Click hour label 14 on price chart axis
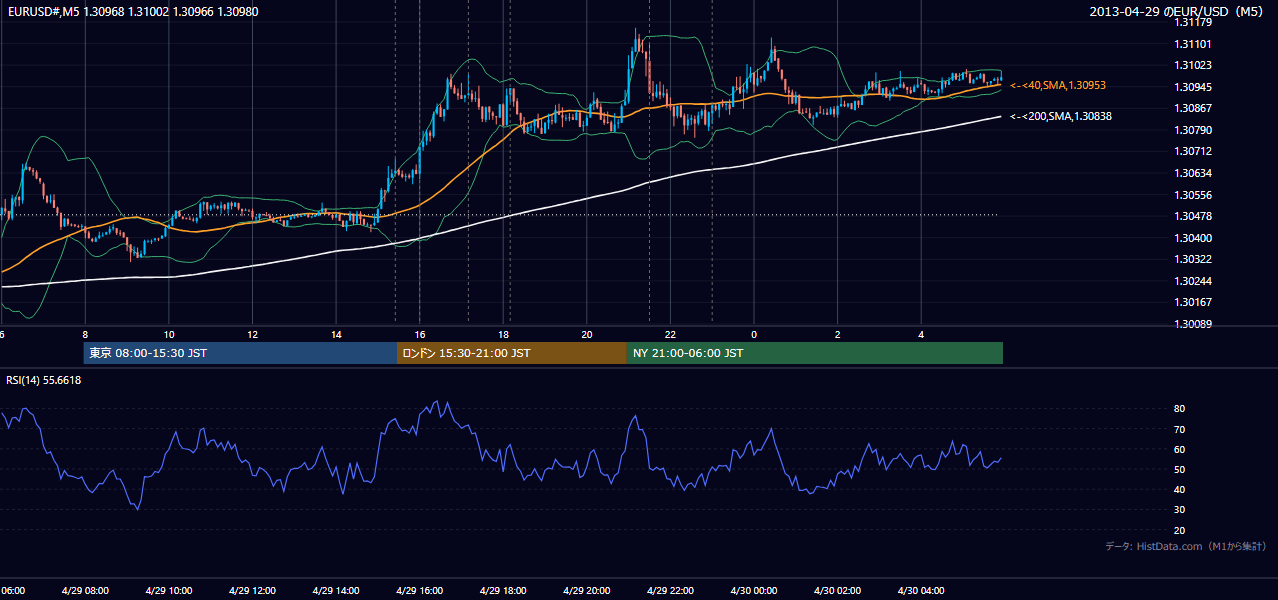 [x=336, y=334]
